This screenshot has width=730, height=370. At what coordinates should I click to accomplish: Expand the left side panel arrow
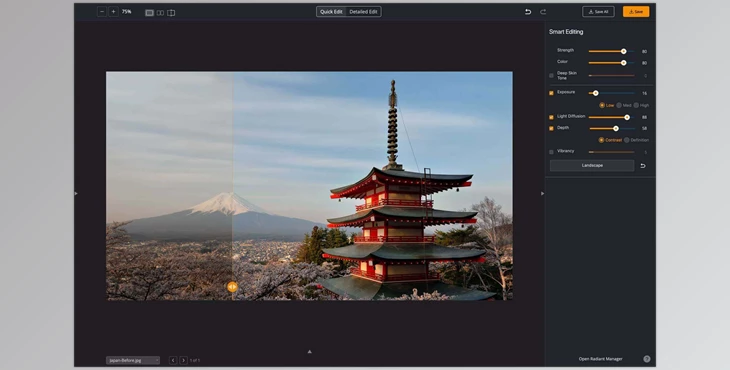click(76, 193)
